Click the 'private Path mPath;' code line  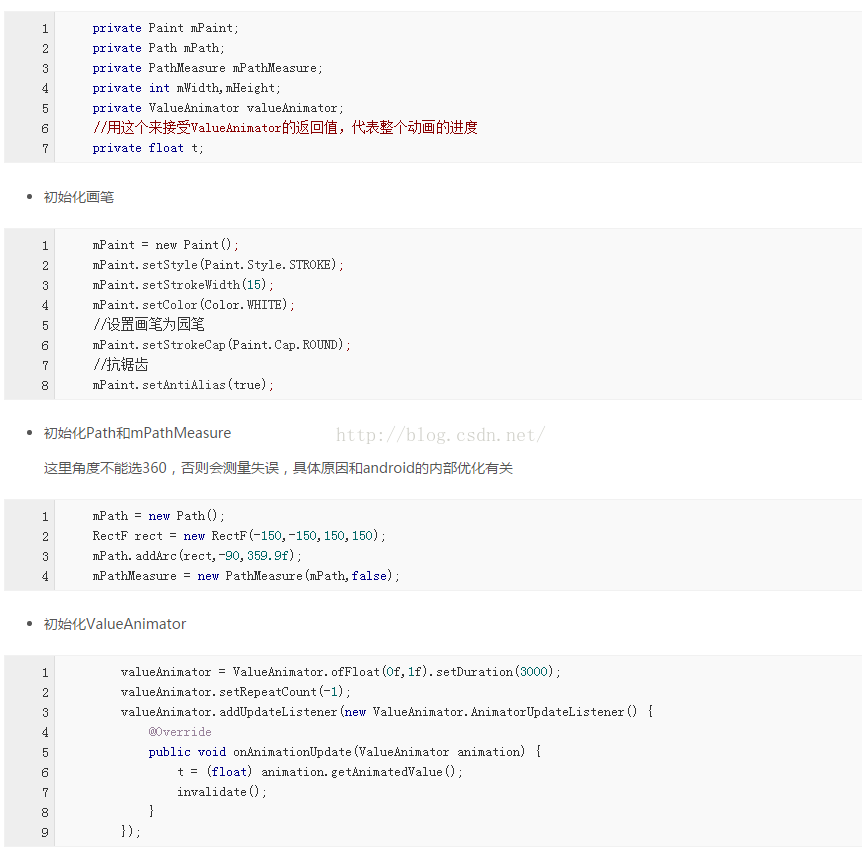(158, 48)
